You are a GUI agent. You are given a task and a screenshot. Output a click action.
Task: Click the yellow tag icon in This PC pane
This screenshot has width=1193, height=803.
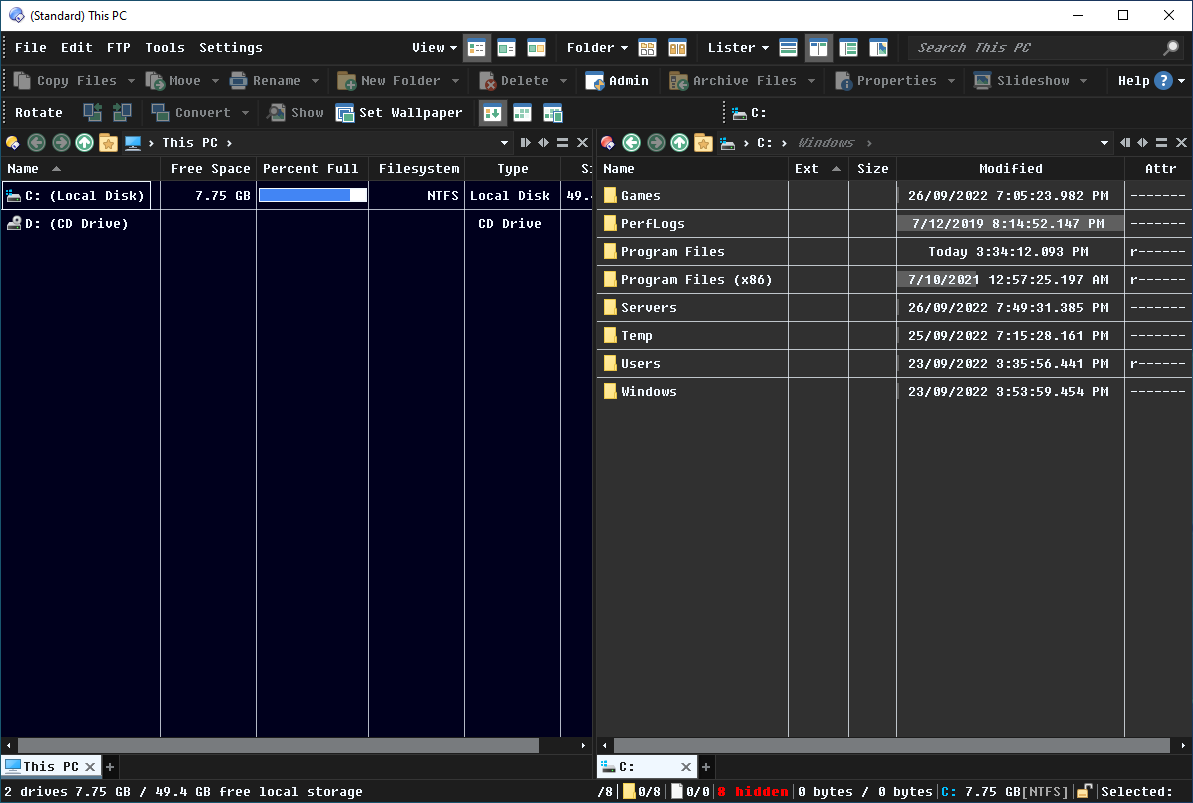pos(12,143)
